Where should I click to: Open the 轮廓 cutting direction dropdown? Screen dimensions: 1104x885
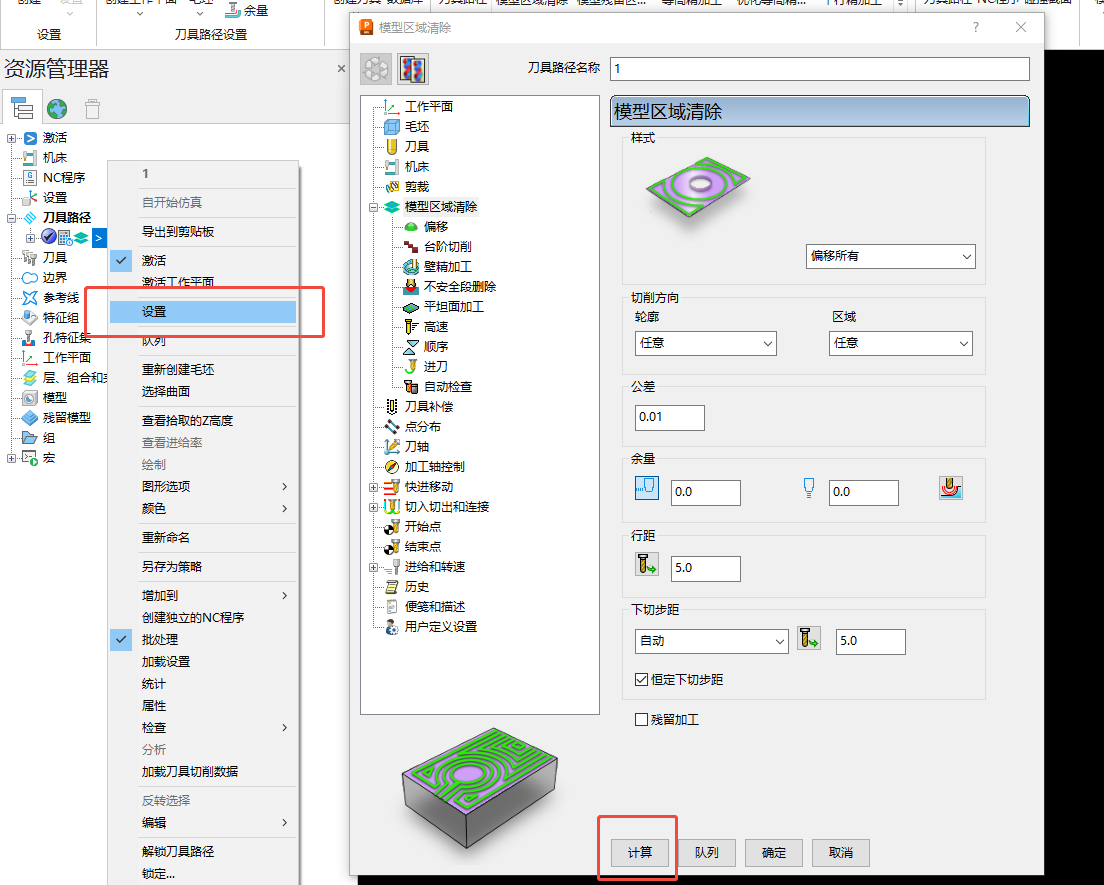[x=705, y=343]
